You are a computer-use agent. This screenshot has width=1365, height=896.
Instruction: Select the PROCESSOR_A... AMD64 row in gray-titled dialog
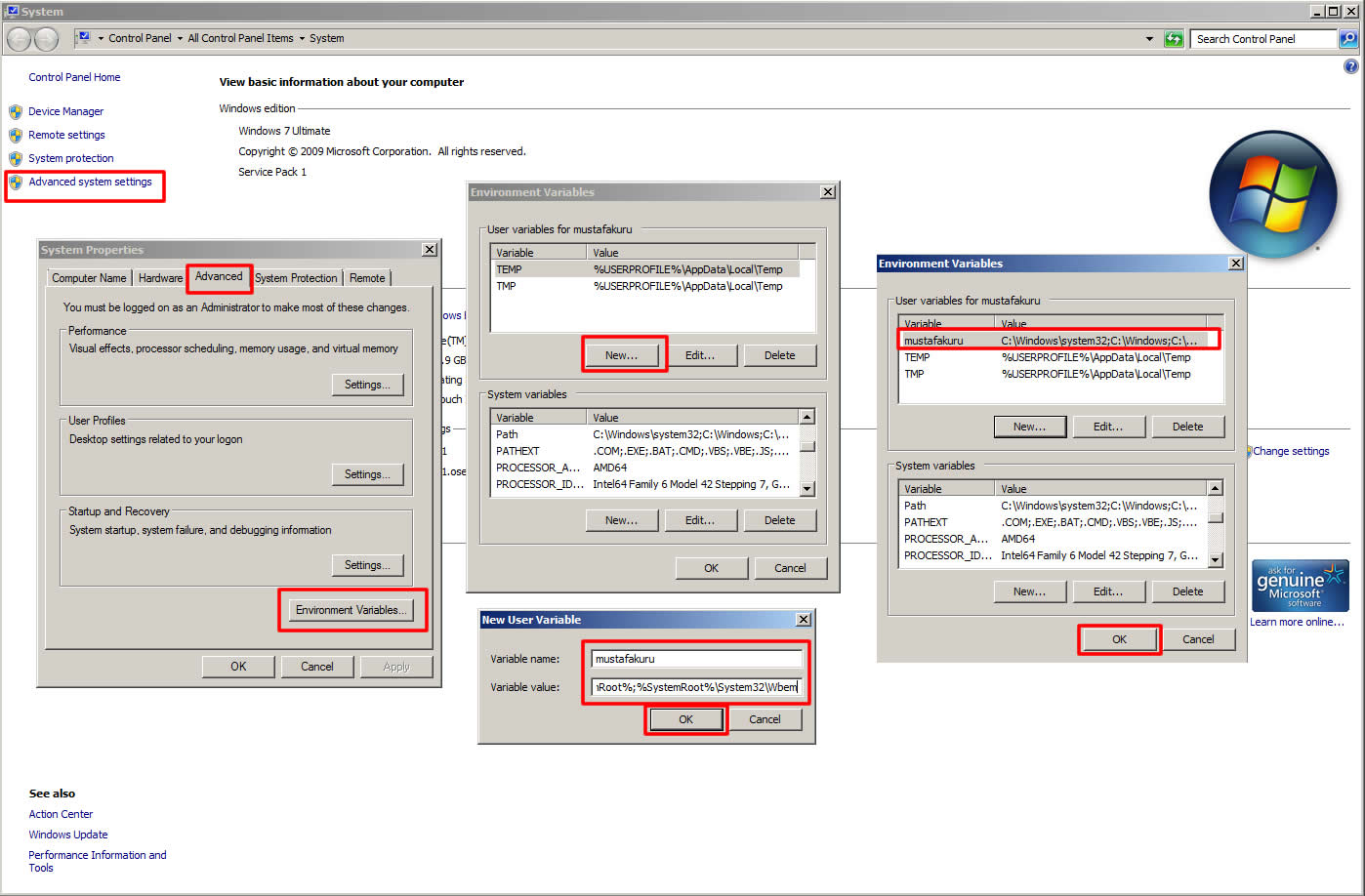(645, 468)
